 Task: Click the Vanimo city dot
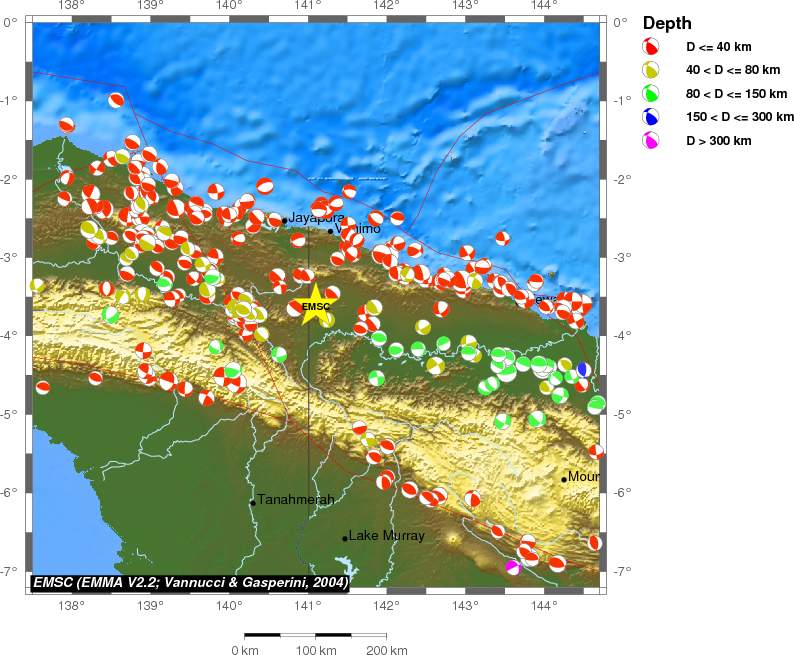[331, 231]
